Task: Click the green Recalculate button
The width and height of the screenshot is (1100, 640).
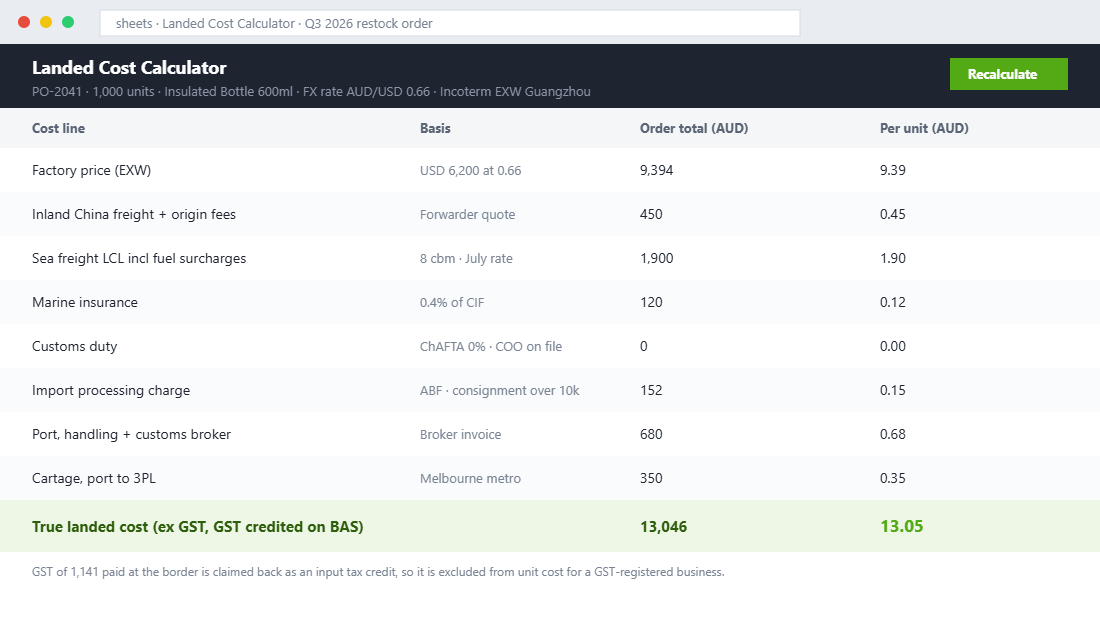Action: tap(1008, 74)
